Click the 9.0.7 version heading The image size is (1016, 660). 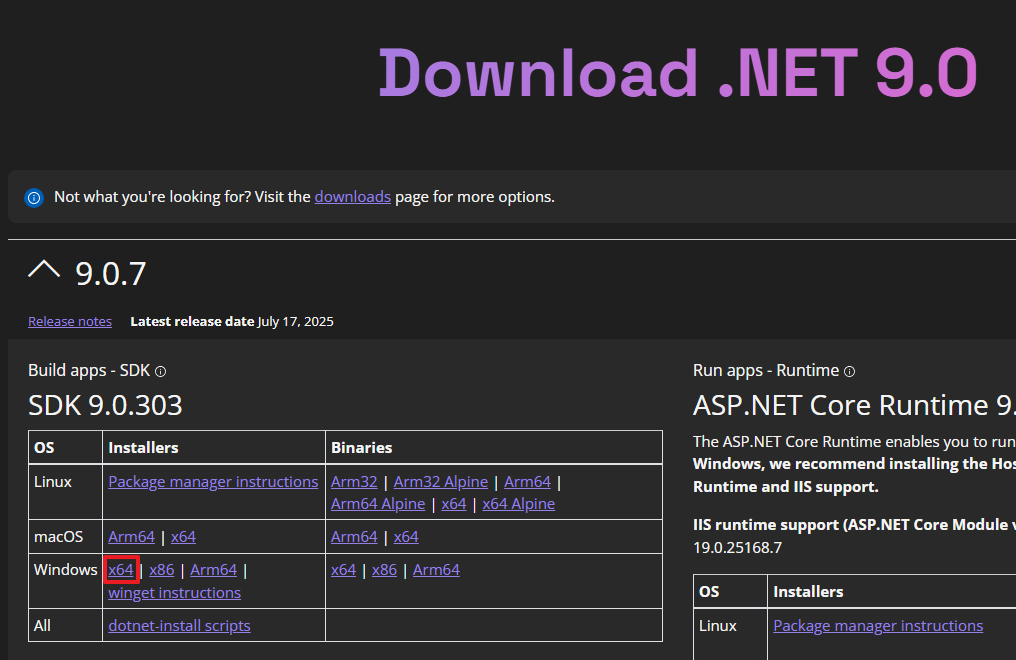point(111,273)
